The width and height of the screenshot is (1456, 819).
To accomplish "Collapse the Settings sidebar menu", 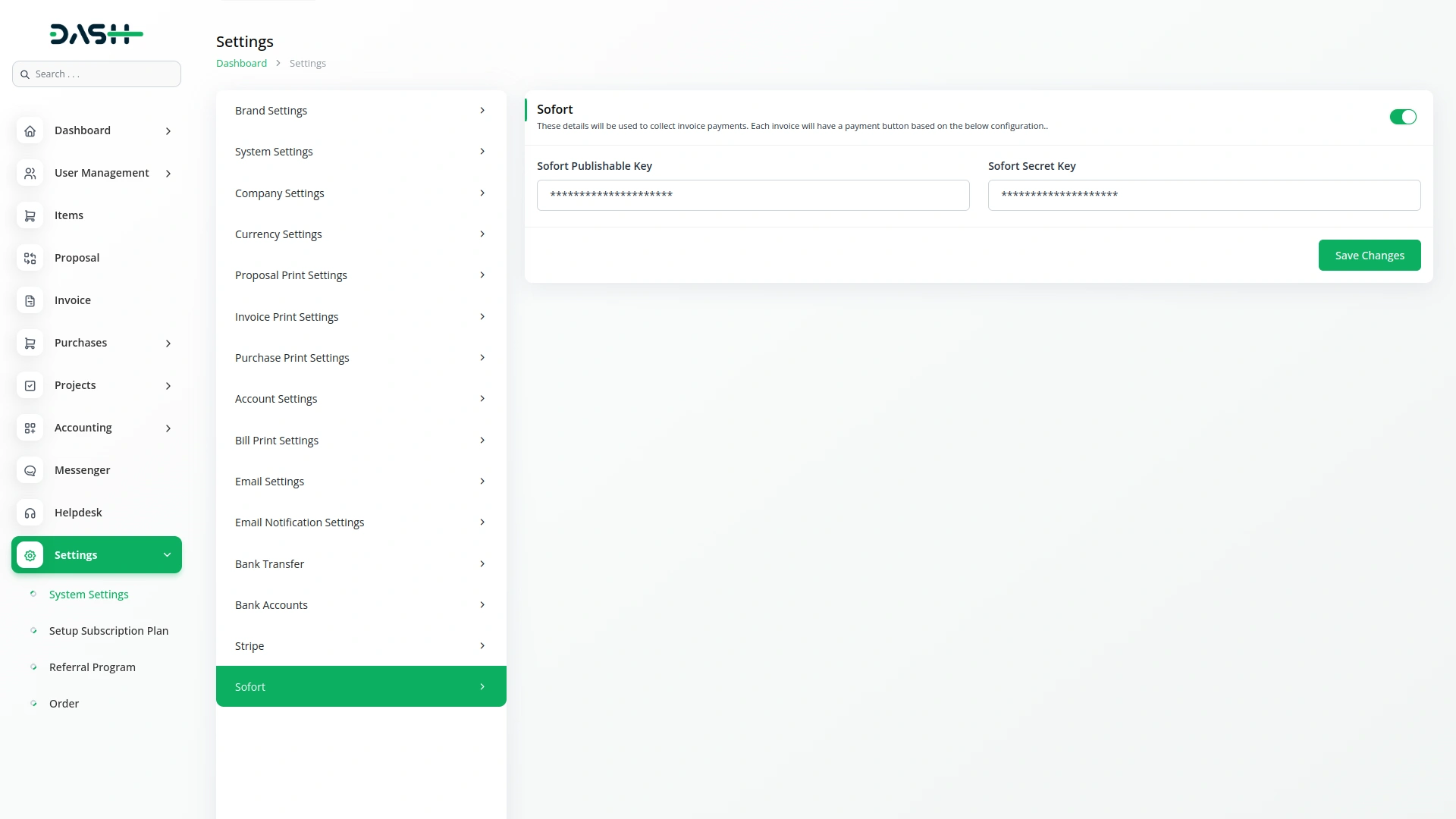I will pyautogui.click(x=167, y=555).
